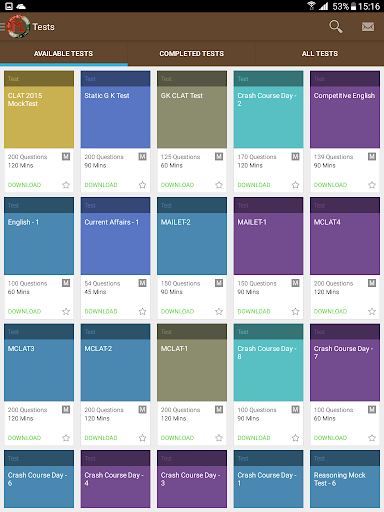The image size is (384, 512).
Task: Click the M badge on MCLAT-1
Action: 219,409
